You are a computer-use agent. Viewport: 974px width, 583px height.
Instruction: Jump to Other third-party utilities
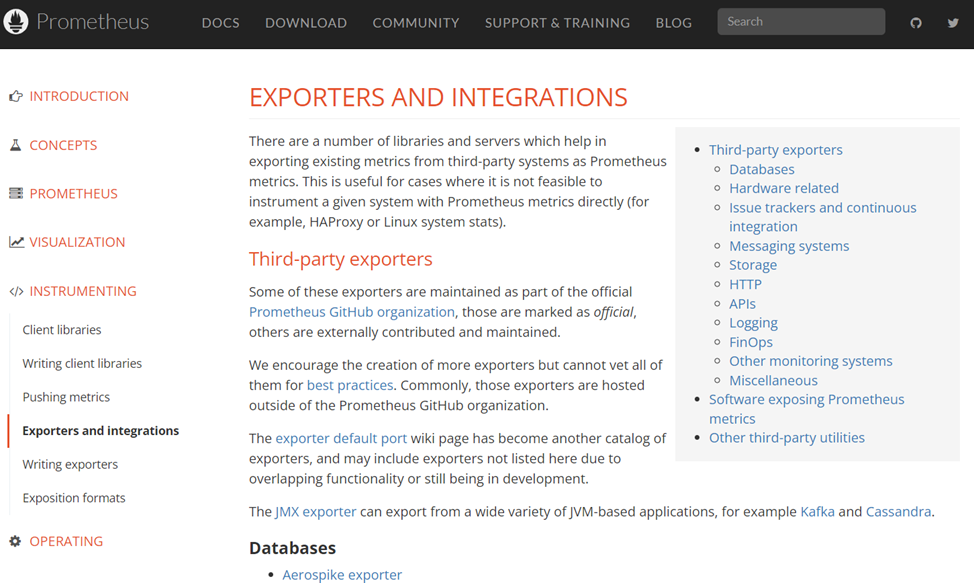(786, 438)
